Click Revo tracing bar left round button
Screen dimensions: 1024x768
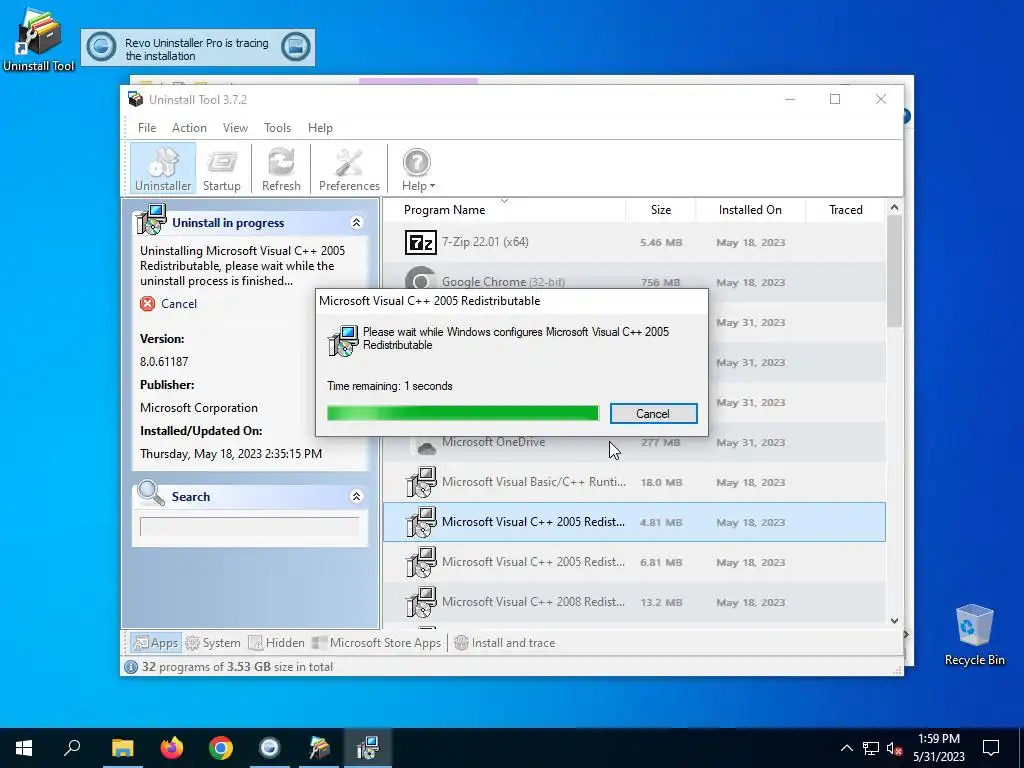[101, 47]
